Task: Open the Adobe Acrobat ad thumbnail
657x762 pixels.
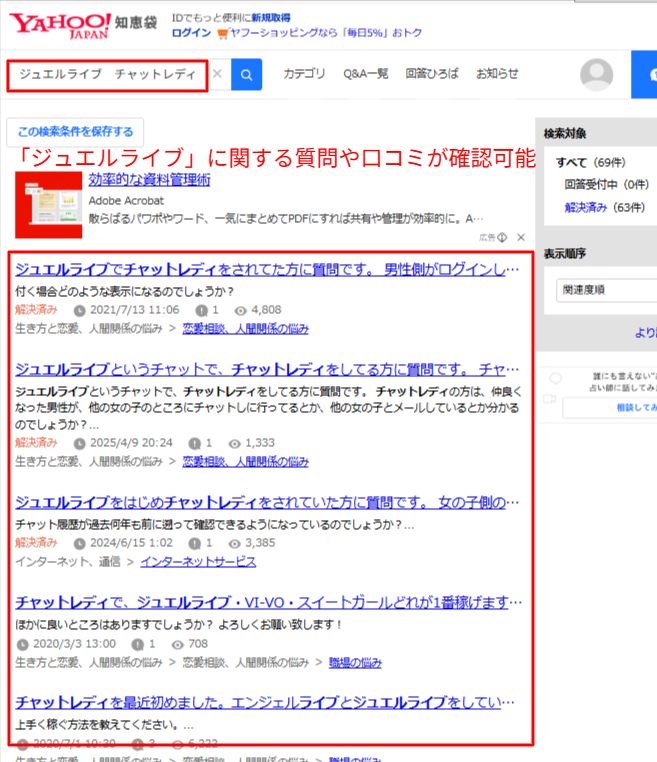Action: 49,205
